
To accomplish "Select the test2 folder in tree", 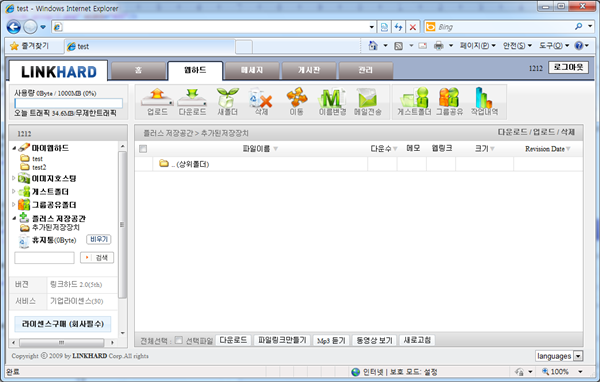I will [x=39, y=167].
